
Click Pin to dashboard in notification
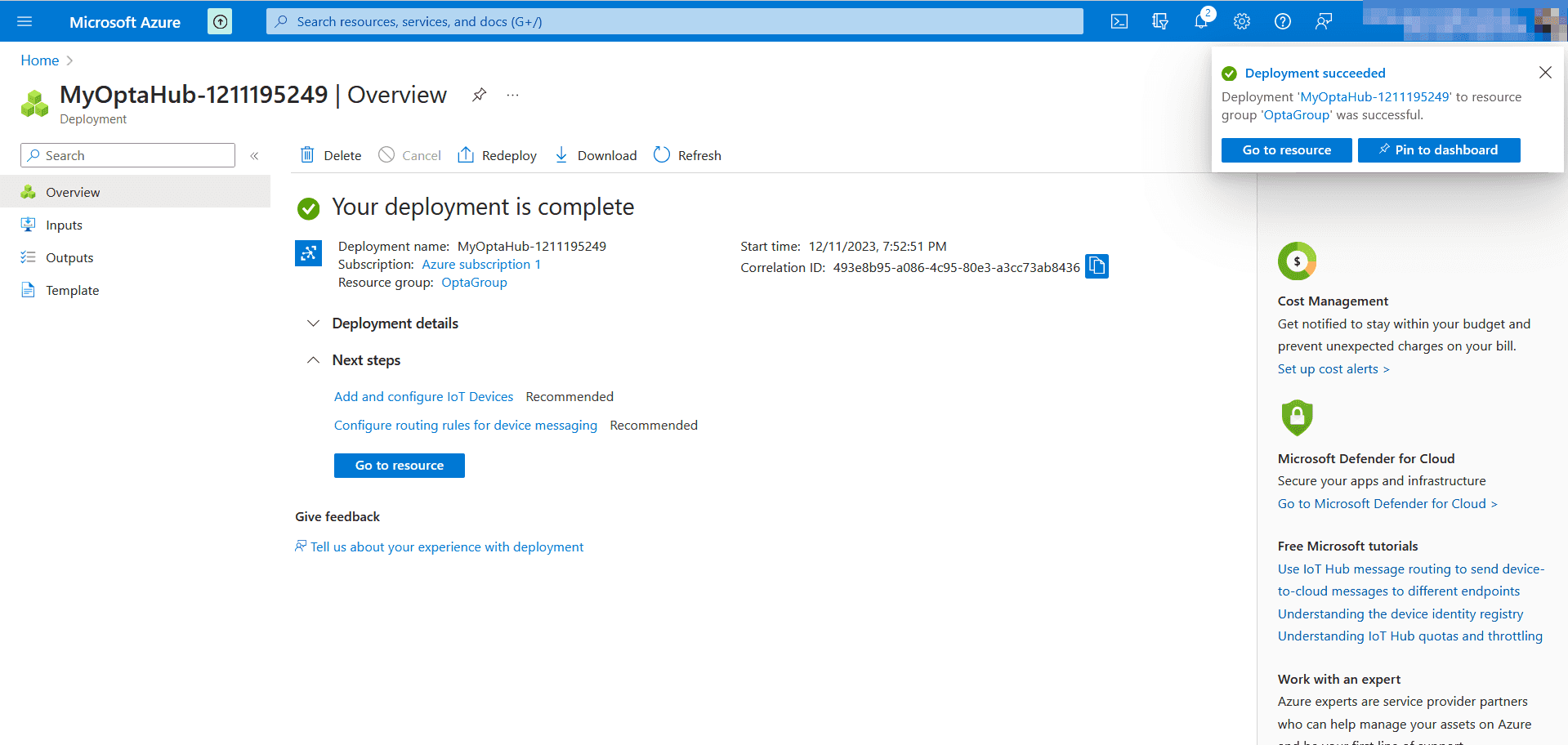(1438, 150)
